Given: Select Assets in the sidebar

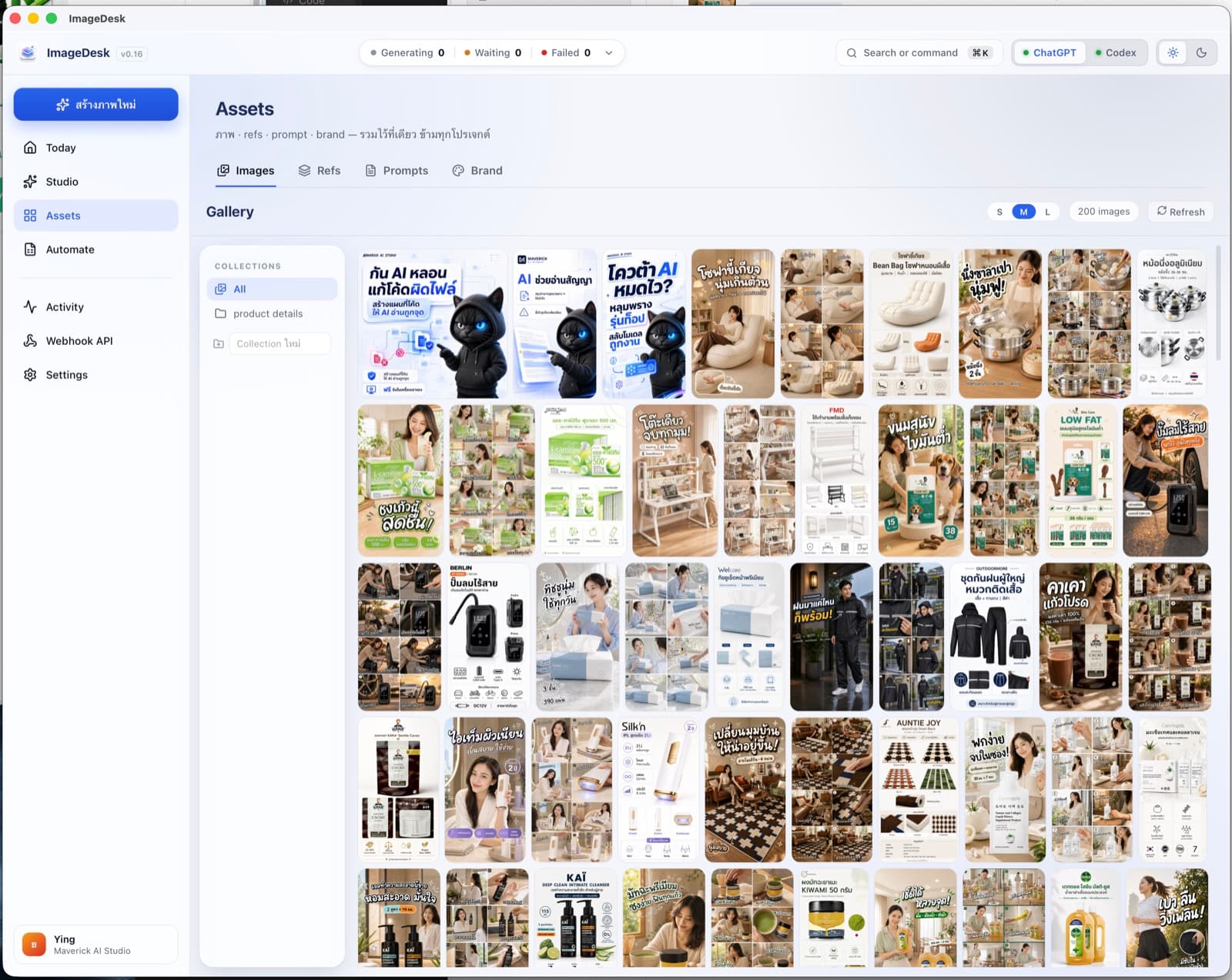Looking at the screenshot, I should [x=95, y=216].
